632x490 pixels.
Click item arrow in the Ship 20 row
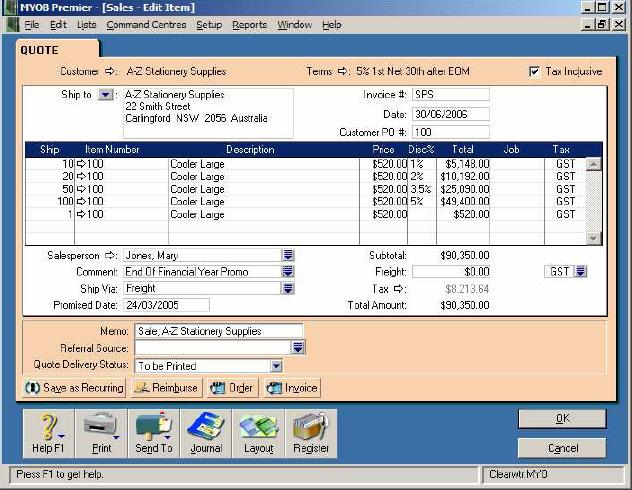[x=81, y=176]
